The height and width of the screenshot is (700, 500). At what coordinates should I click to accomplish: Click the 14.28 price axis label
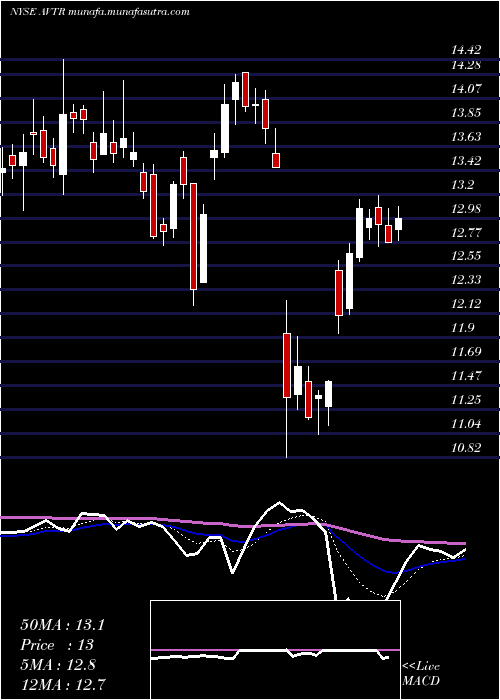[x=466, y=65]
